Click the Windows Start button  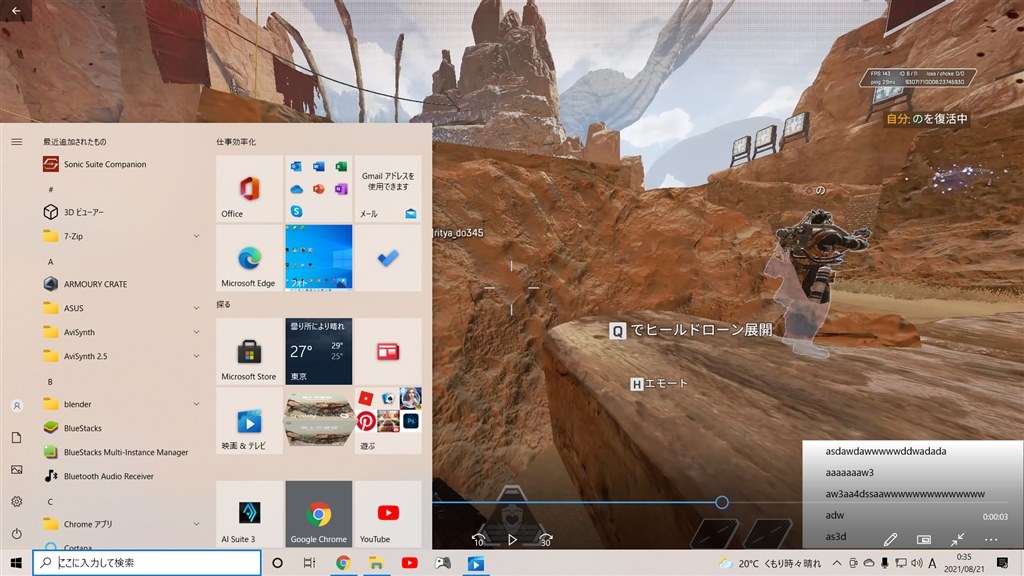pos(16,562)
